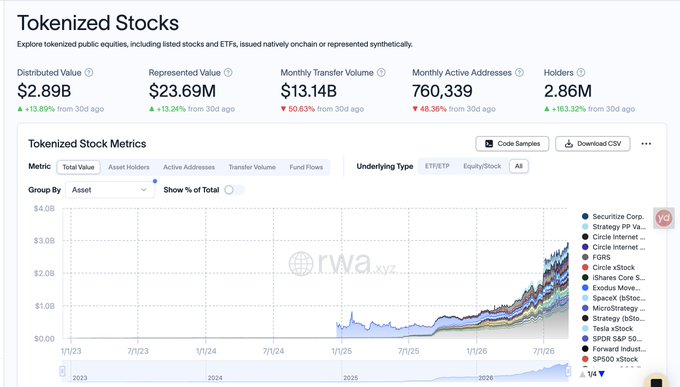The width and height of the screenshot is (680, 387).
Task: Click the Tokenized Stock Metrics title
Action: 87,144
